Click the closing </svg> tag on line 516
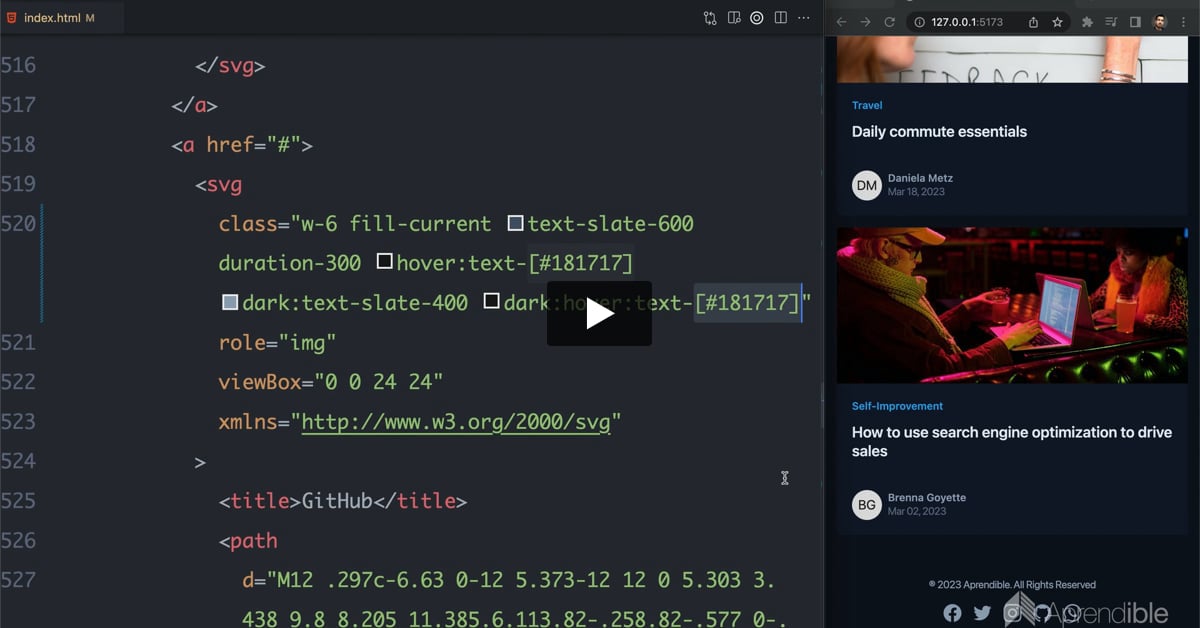Screen dimensions: 1200x628 point(230,66)
